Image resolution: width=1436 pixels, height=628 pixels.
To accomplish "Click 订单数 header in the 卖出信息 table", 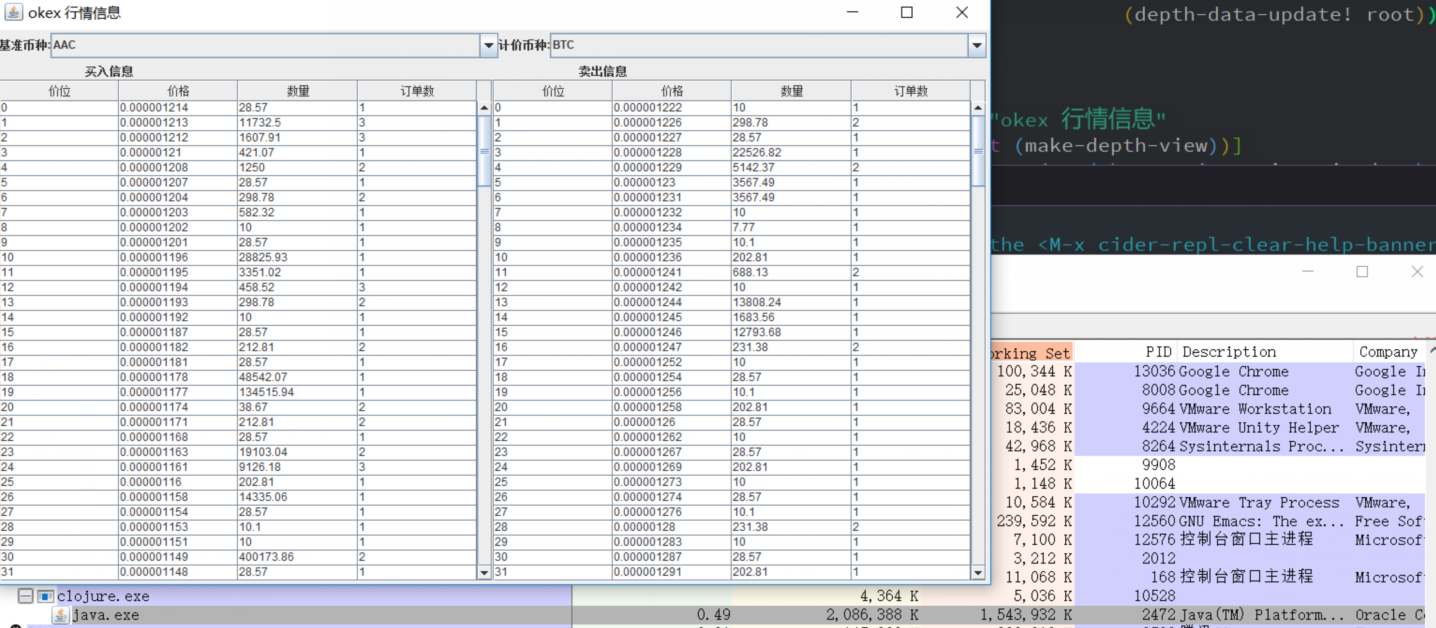I will pyautogui.click(x=911, y=91).
